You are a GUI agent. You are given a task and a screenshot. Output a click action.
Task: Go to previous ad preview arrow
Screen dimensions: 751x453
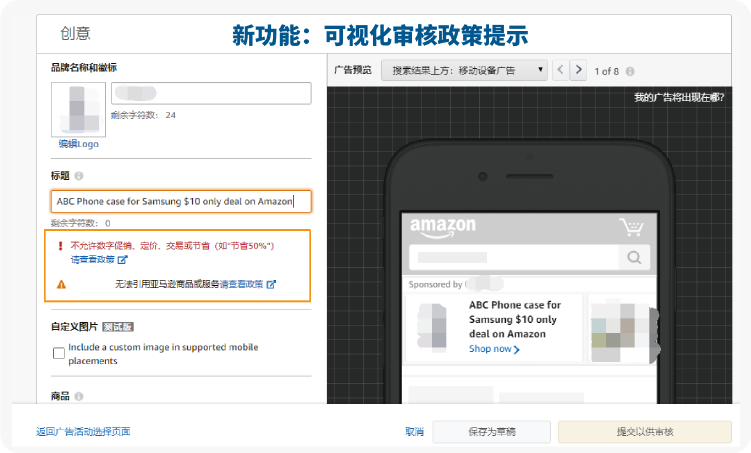click(x=560, y=70)
